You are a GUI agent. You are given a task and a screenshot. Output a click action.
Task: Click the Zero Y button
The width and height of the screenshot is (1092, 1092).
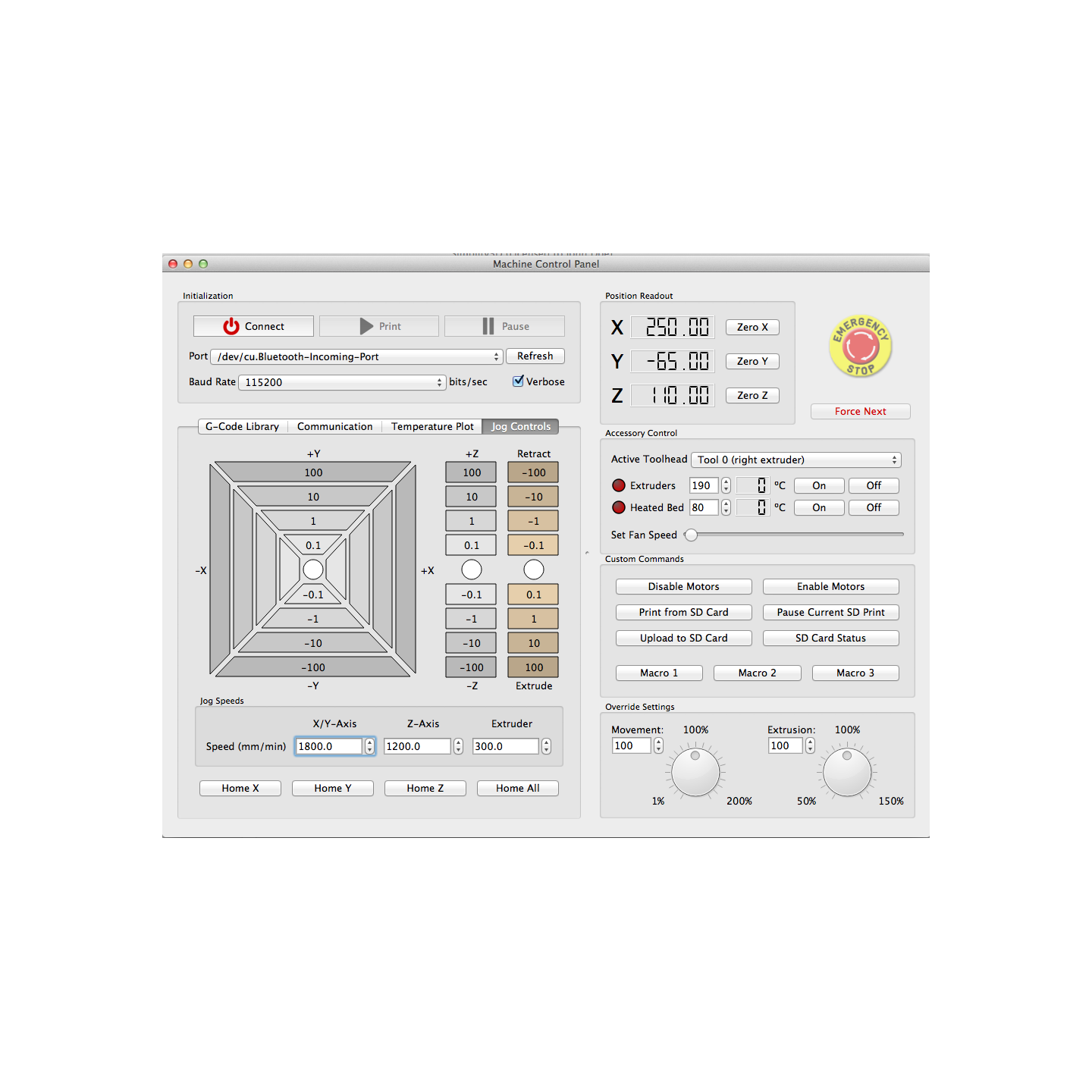tap(752, 361)
